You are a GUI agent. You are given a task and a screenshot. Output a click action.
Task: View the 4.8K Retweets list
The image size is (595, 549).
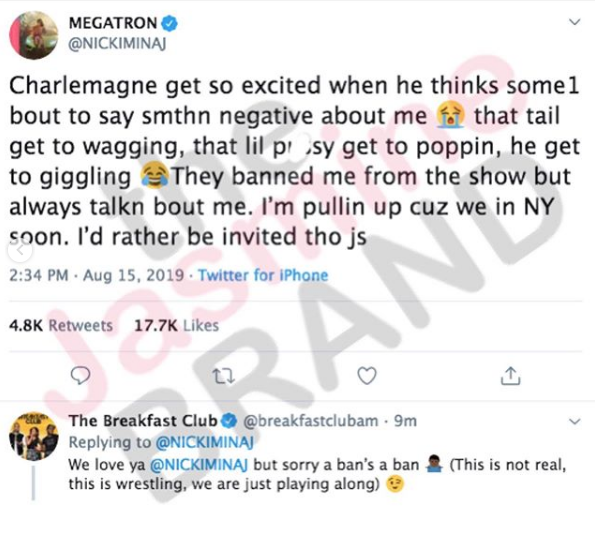point(61,326)
